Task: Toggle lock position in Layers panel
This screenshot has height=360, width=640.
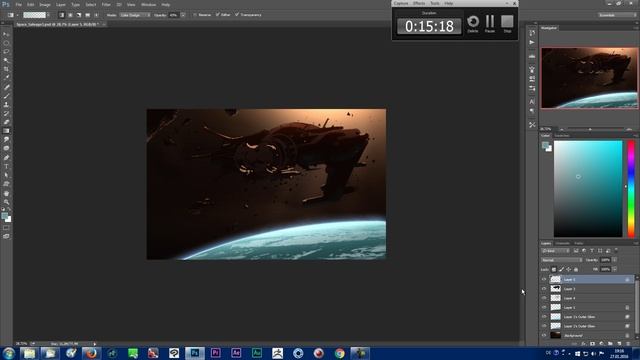Action: tap(569, 269)
